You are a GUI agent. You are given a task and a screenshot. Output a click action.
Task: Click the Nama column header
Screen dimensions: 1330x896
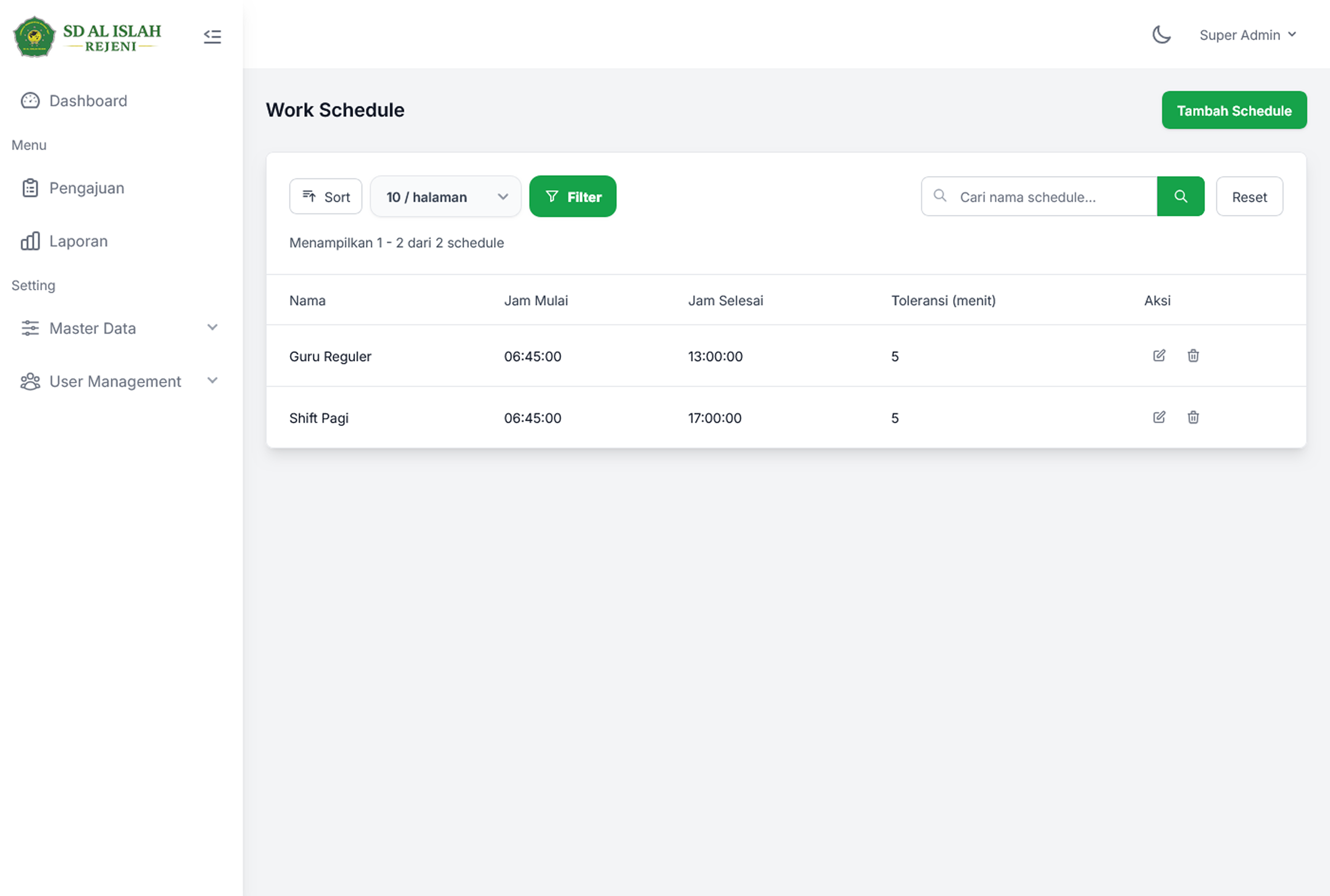(307, 301)
